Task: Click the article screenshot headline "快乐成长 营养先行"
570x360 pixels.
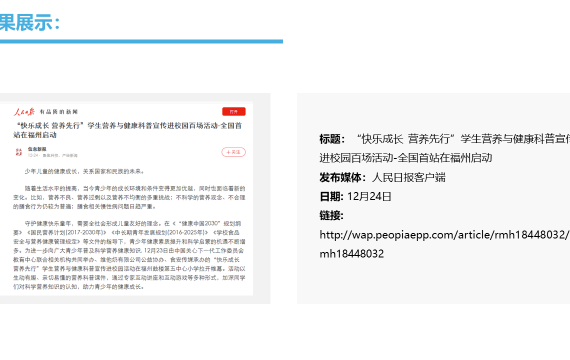Action: tap(128, 130)
